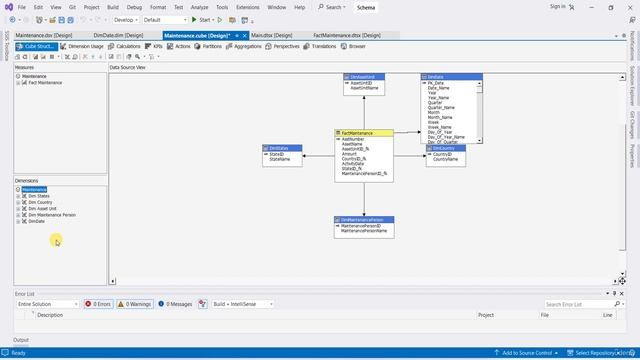Open the Edit menu
The height and width of the screenshot is (360, 640).
38,7
